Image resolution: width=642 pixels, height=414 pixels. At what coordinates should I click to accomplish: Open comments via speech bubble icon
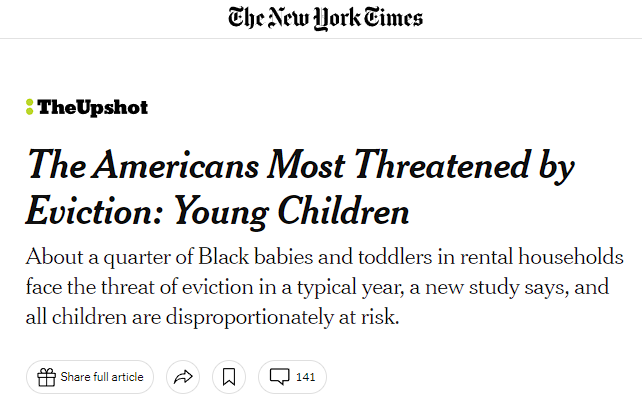click(280, 377)
